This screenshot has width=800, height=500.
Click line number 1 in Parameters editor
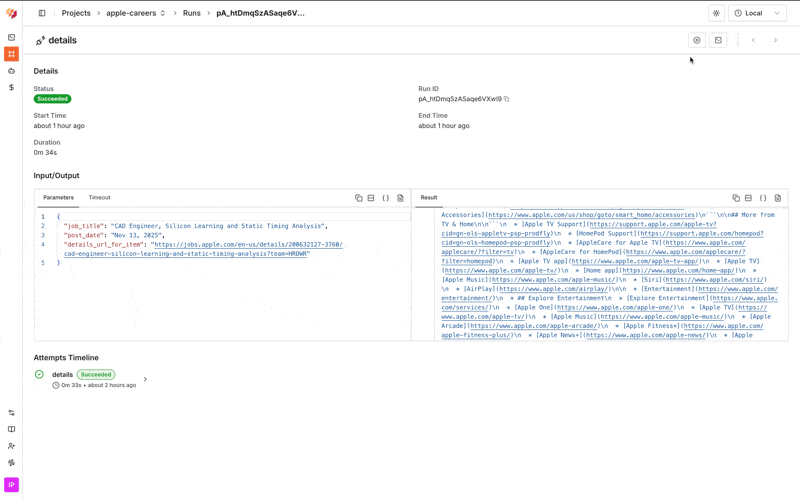click(x=43, y=217)
